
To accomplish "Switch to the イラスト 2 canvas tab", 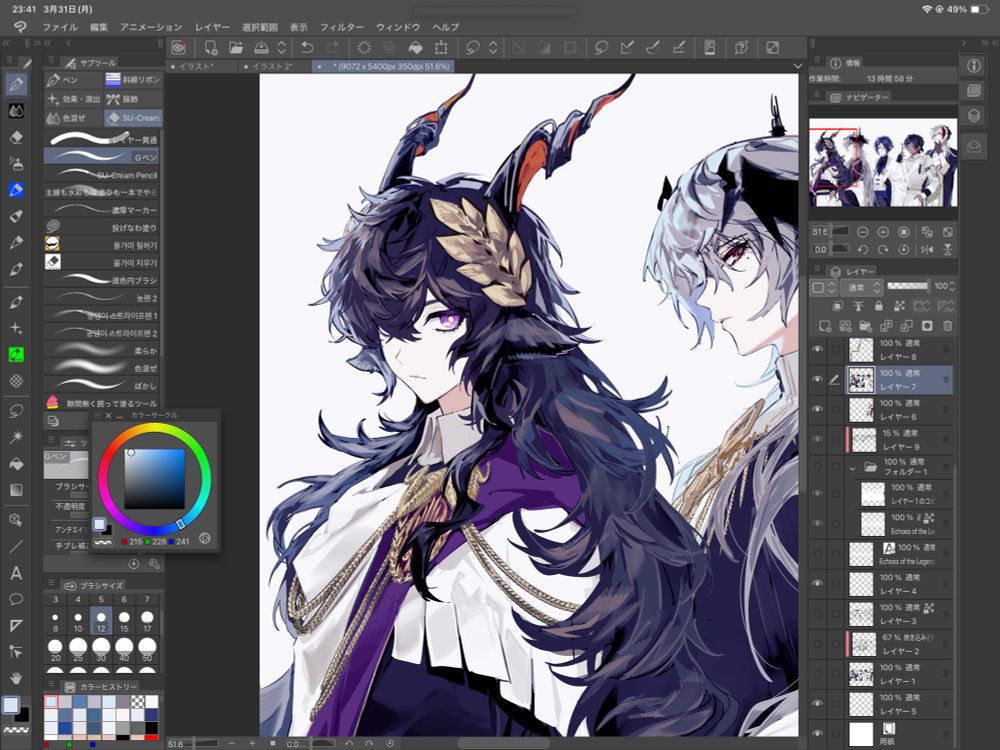I will click(274, 66).
